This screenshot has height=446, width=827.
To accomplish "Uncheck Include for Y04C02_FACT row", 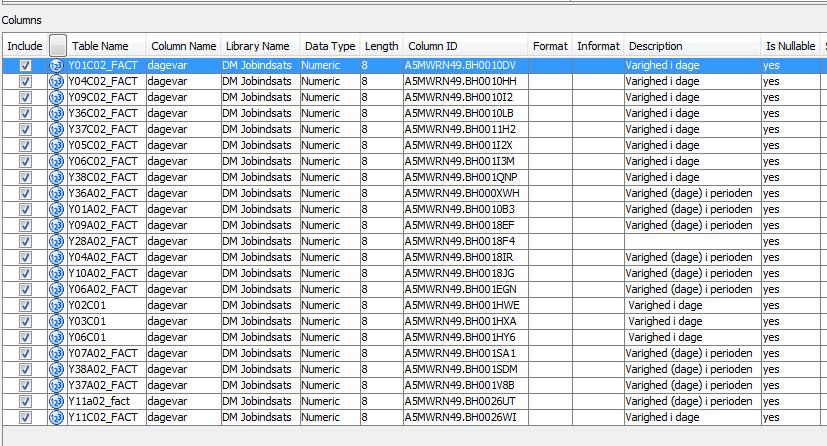I will (25, 82).
